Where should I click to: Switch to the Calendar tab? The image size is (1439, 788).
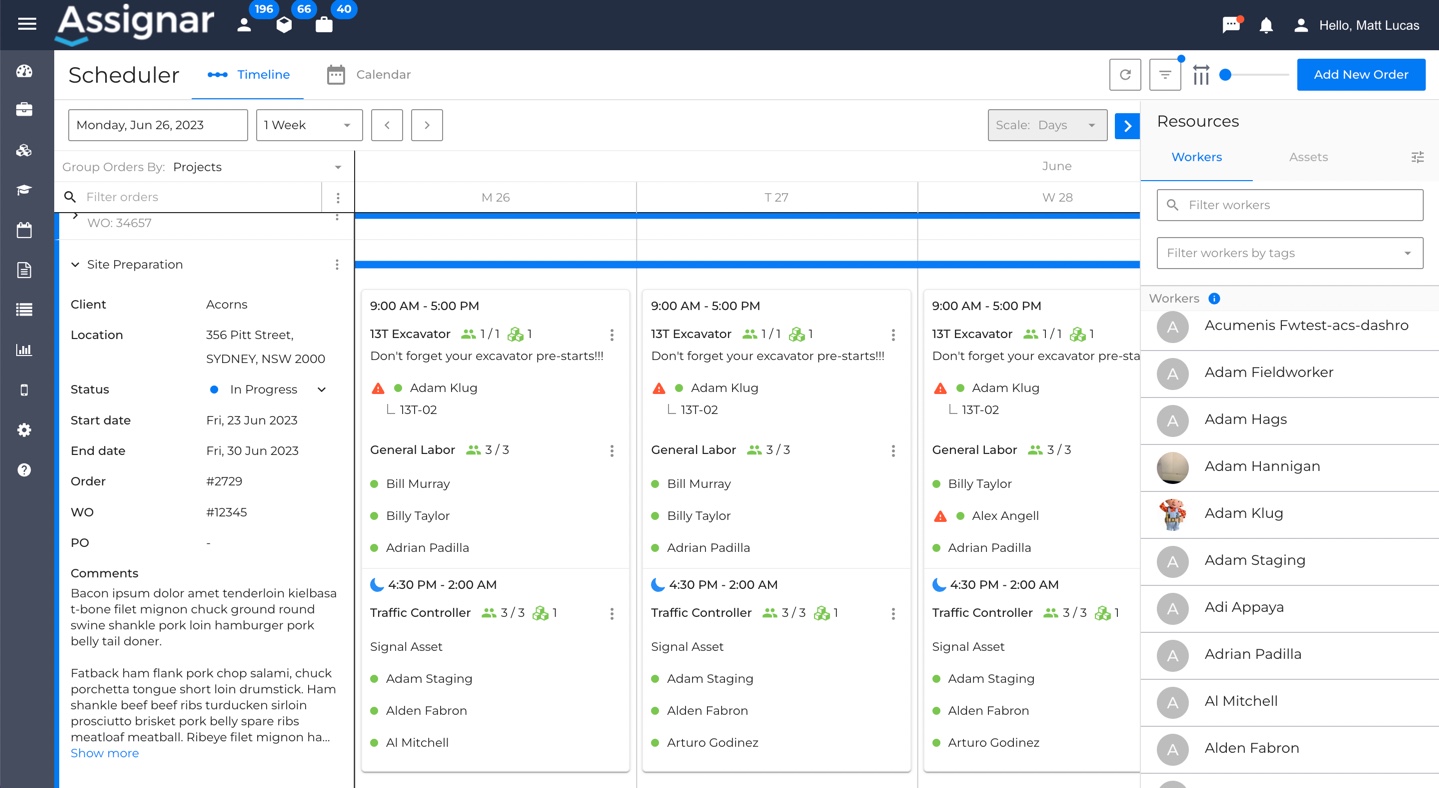click(370, 74)
